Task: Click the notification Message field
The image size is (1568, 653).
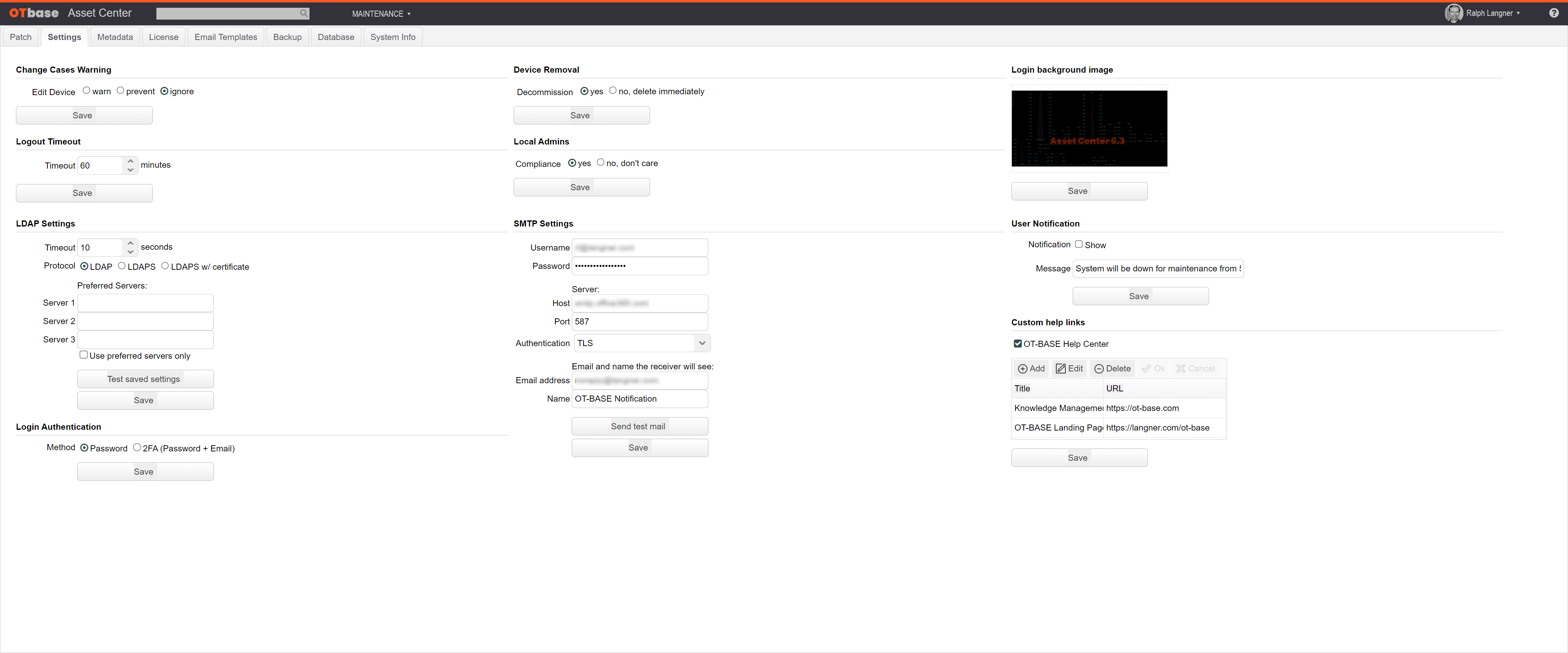Action: point(1158,269)
